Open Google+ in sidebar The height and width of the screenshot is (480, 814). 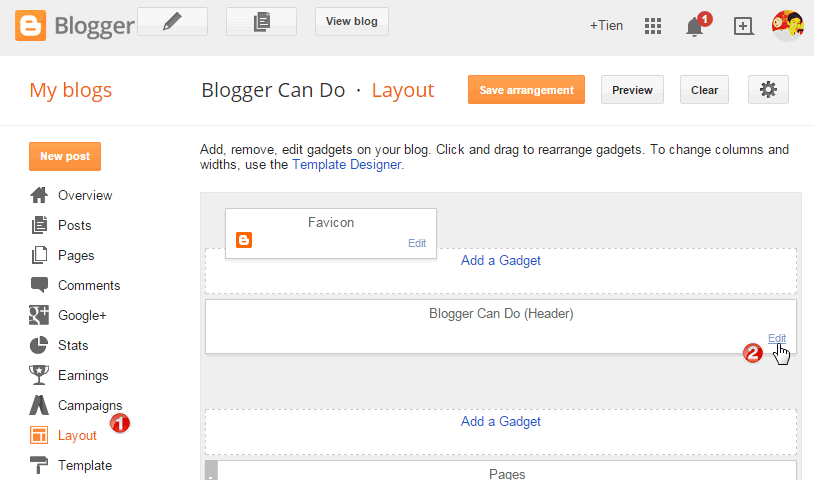point(82,316)
